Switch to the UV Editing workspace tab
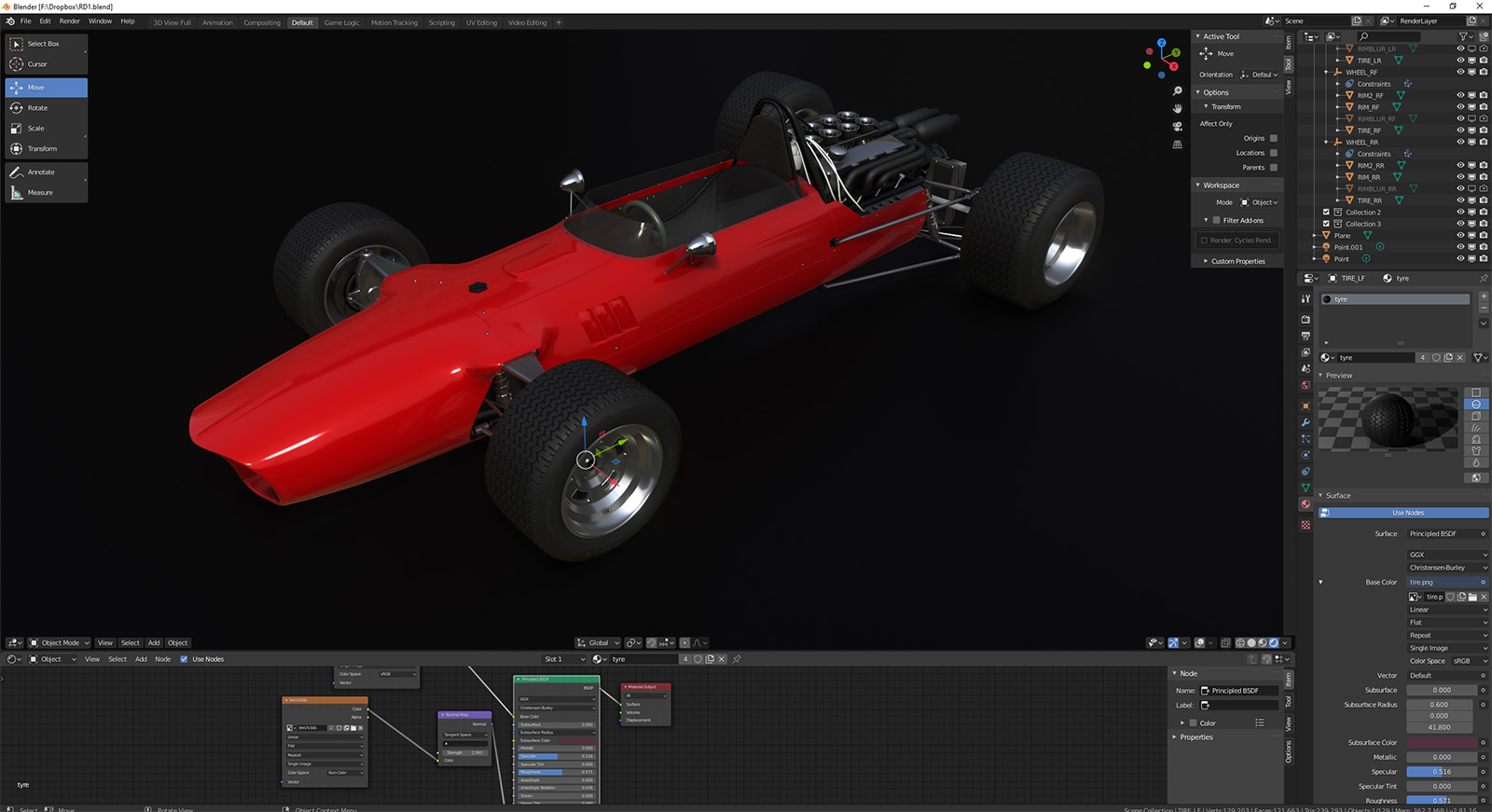Screen dimensions: 1492x812 point(482,22)
